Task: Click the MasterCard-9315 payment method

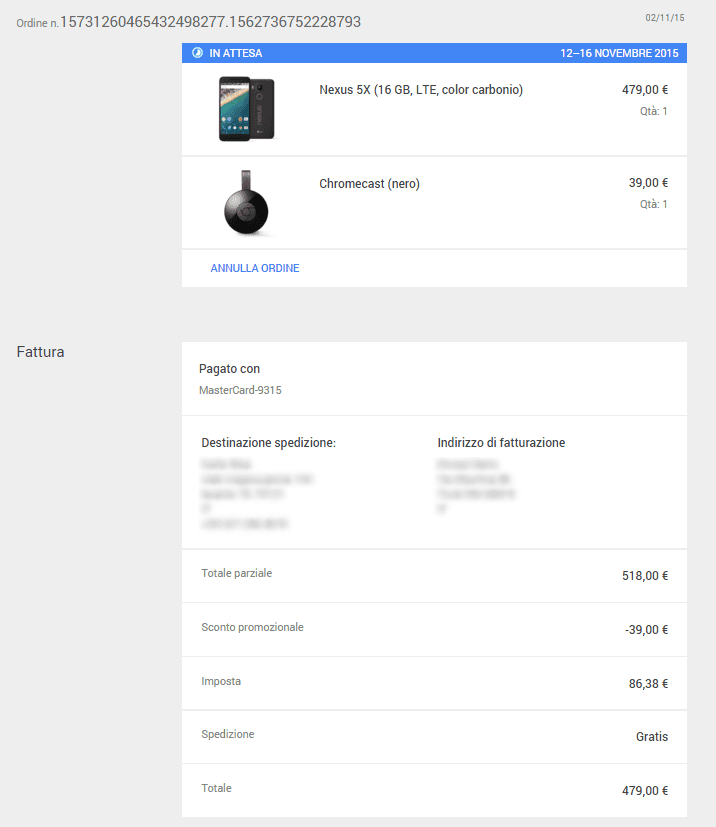Action: 240,390
